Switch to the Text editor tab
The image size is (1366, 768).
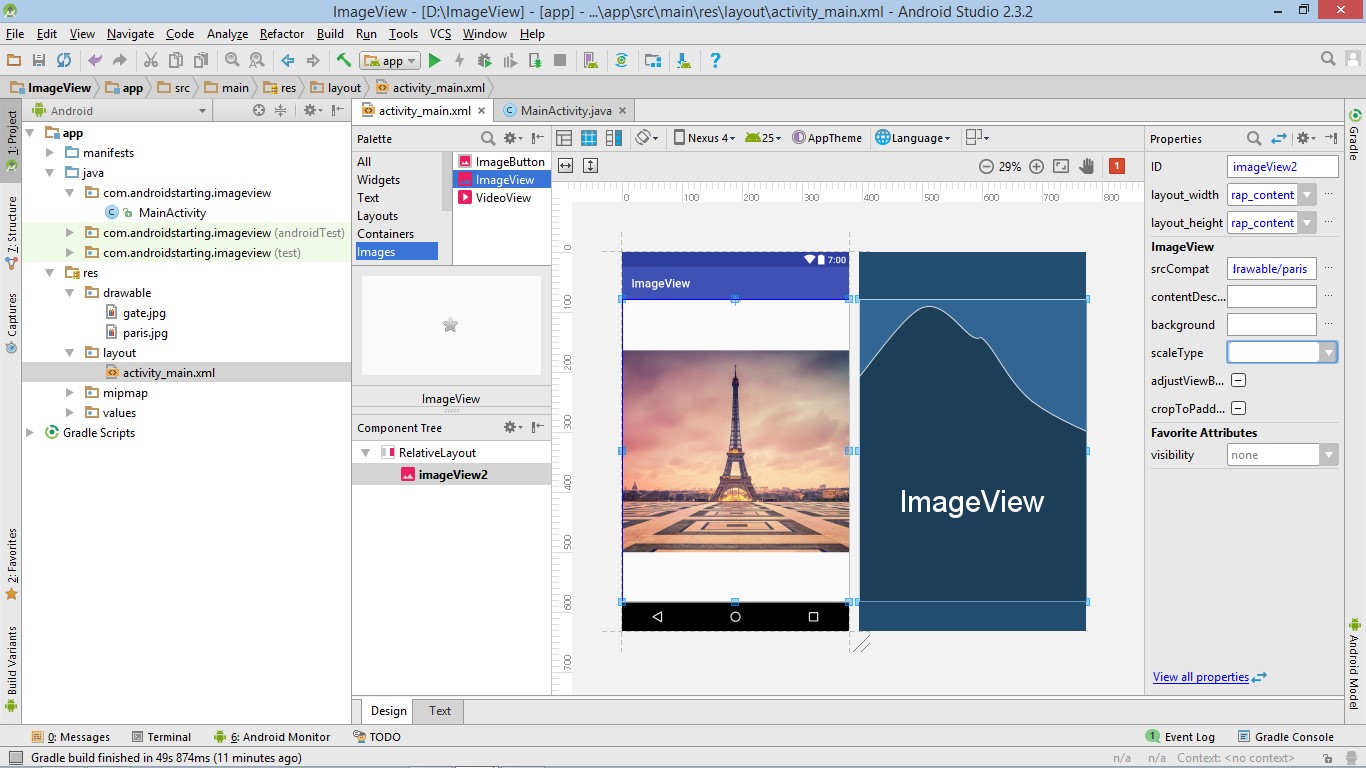pyautogui.click(x=440, y=711)
